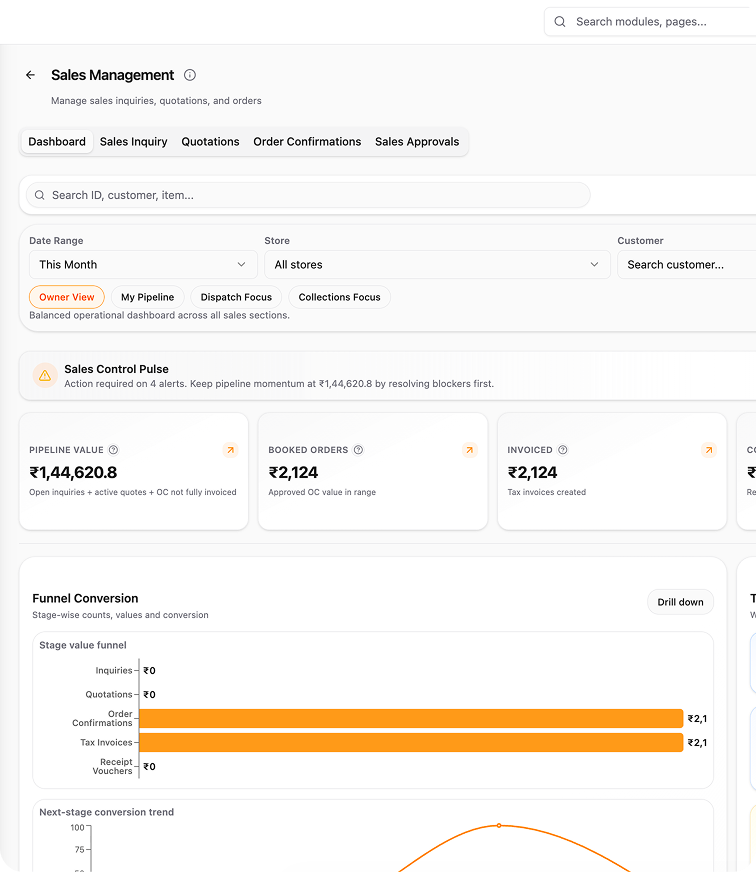Click the Inquiries axis label
The height and width of the screenshot is (872, 756).
114,671
